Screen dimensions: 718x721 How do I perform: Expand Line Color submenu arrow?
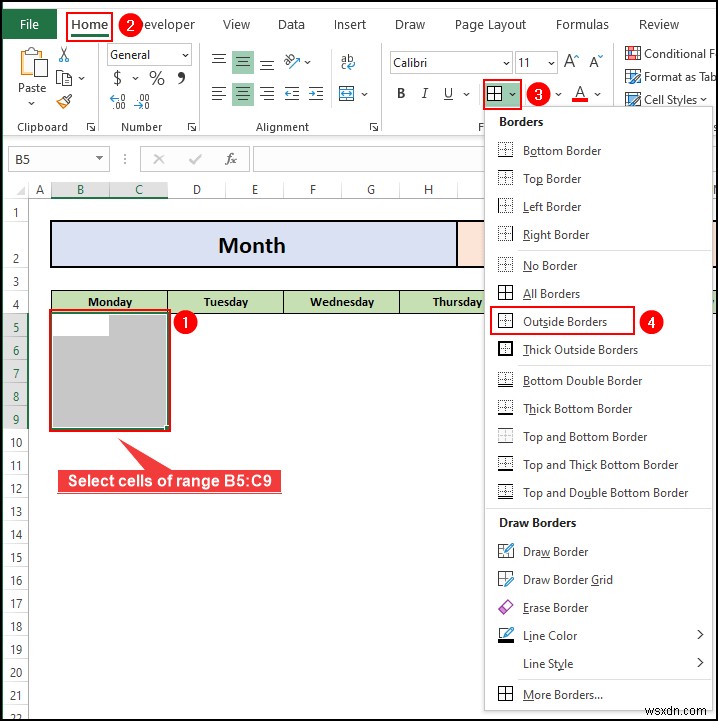click(700, 635)
